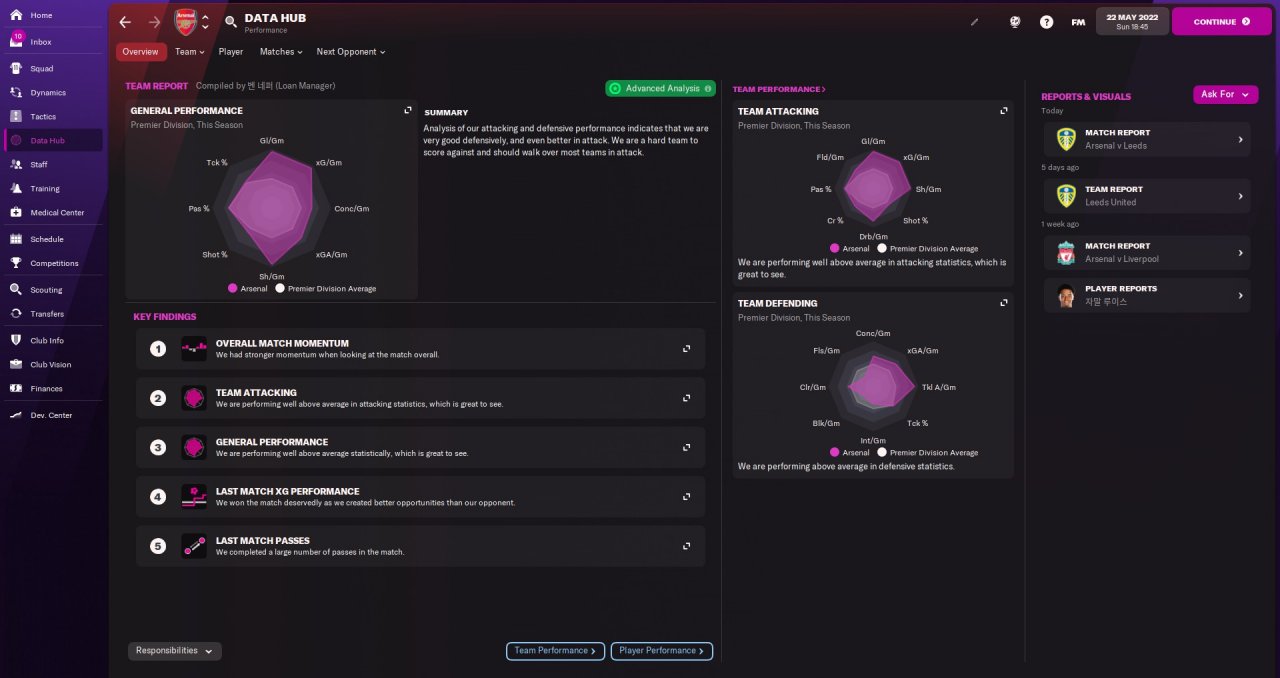Open the Club Info sidebar icon
Screen dimensions: 1280x678
click(16, 341)
